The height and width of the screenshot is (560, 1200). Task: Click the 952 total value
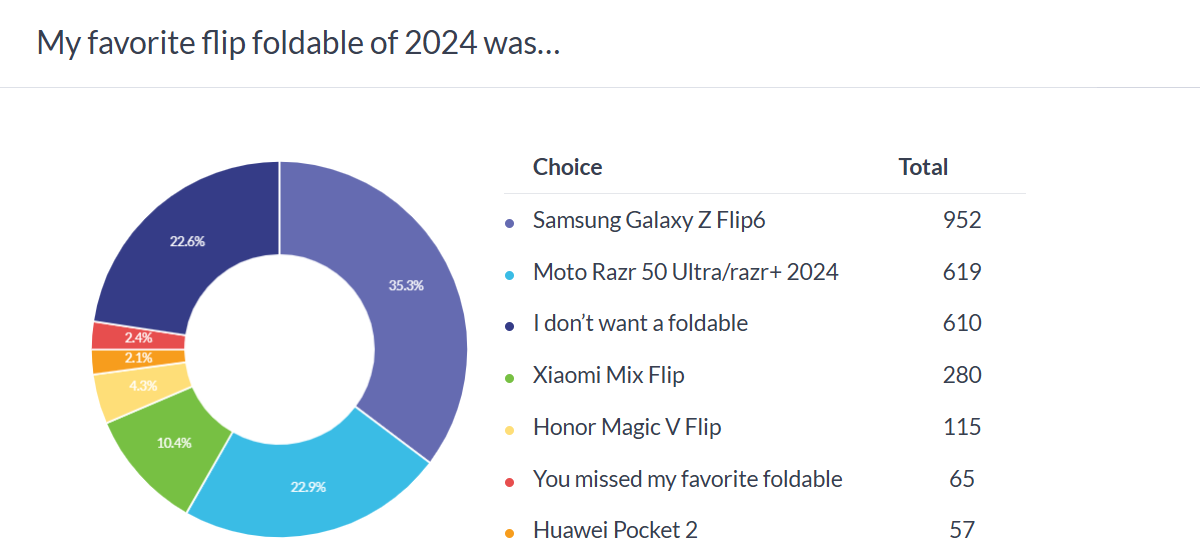click(x=962, y=220)
